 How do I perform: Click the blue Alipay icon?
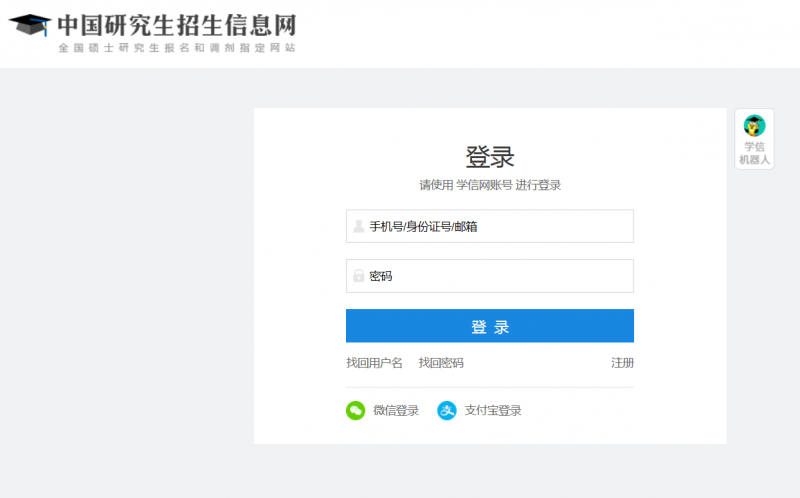[x=447, y=411]
